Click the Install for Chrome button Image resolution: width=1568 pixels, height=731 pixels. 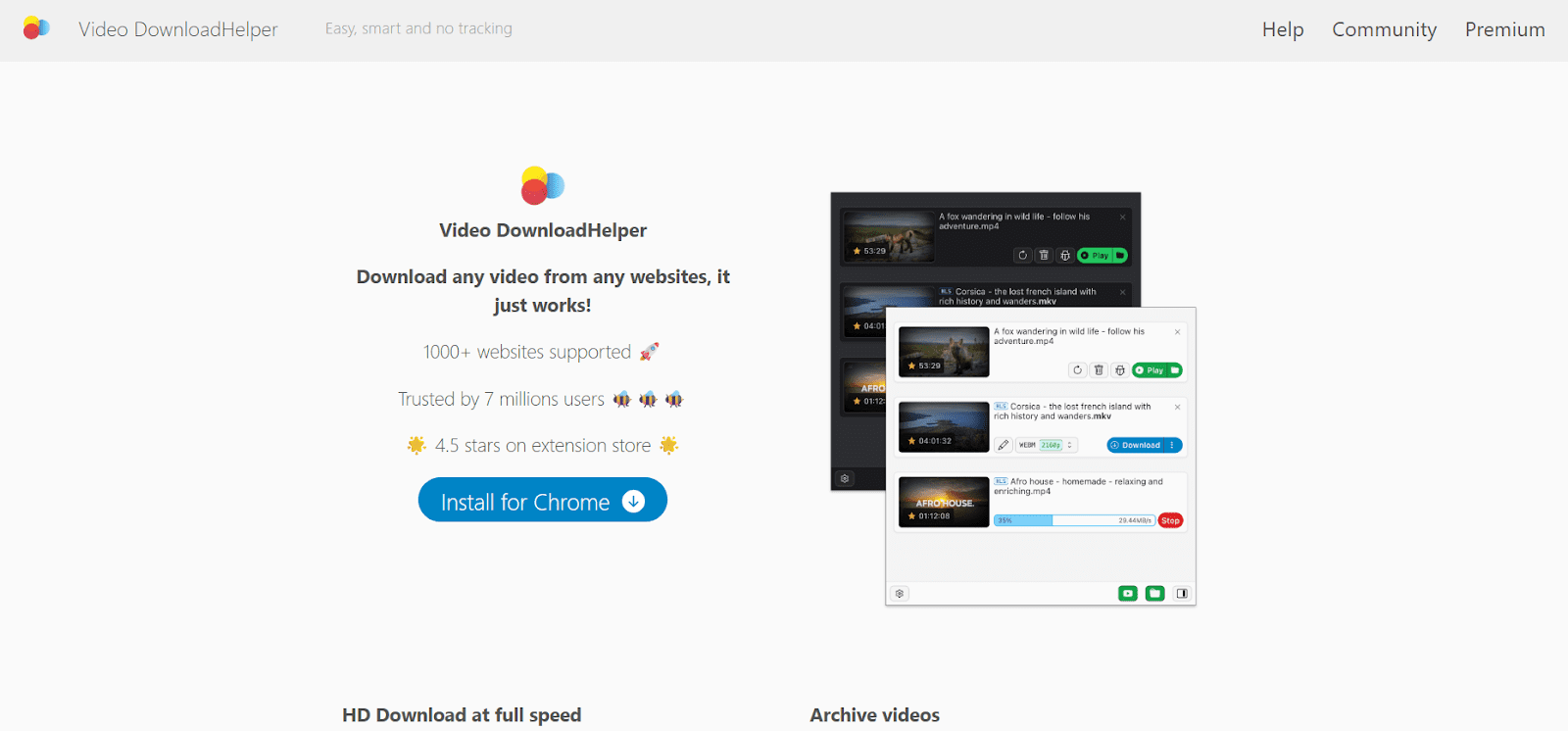click(x=542, y=501)
